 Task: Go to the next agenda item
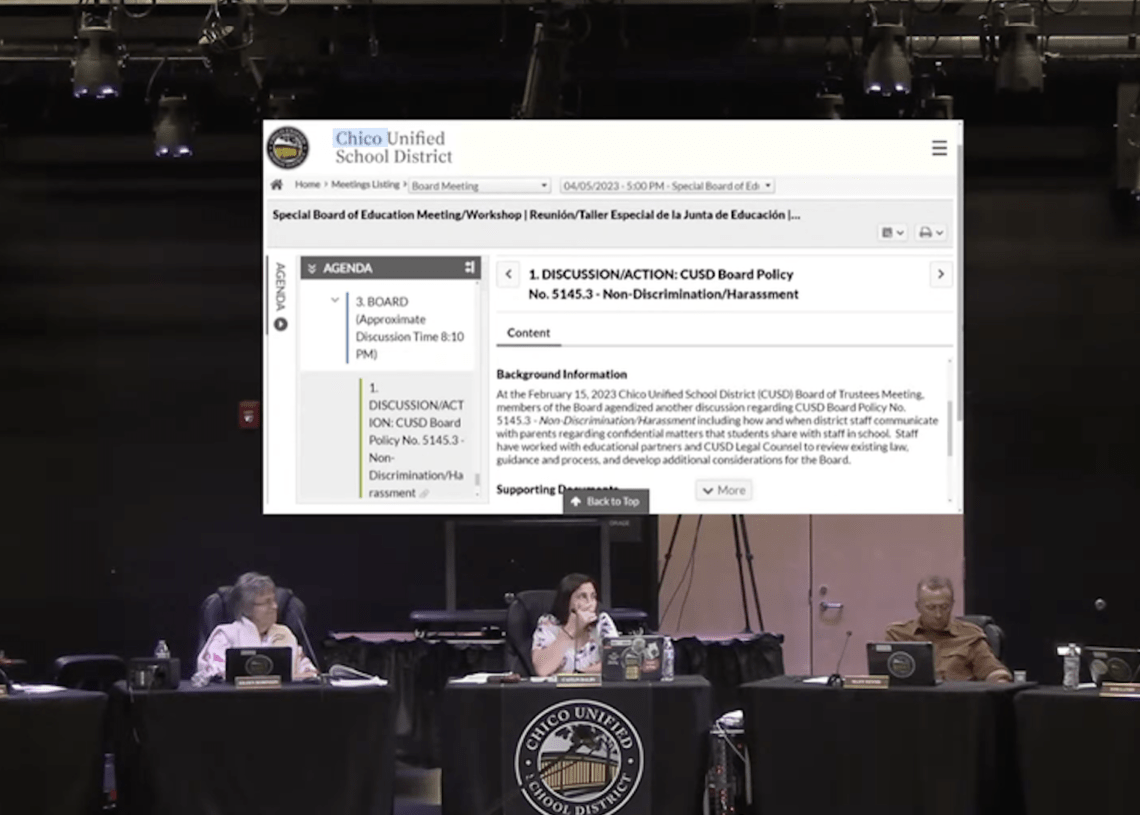(941, 274)
